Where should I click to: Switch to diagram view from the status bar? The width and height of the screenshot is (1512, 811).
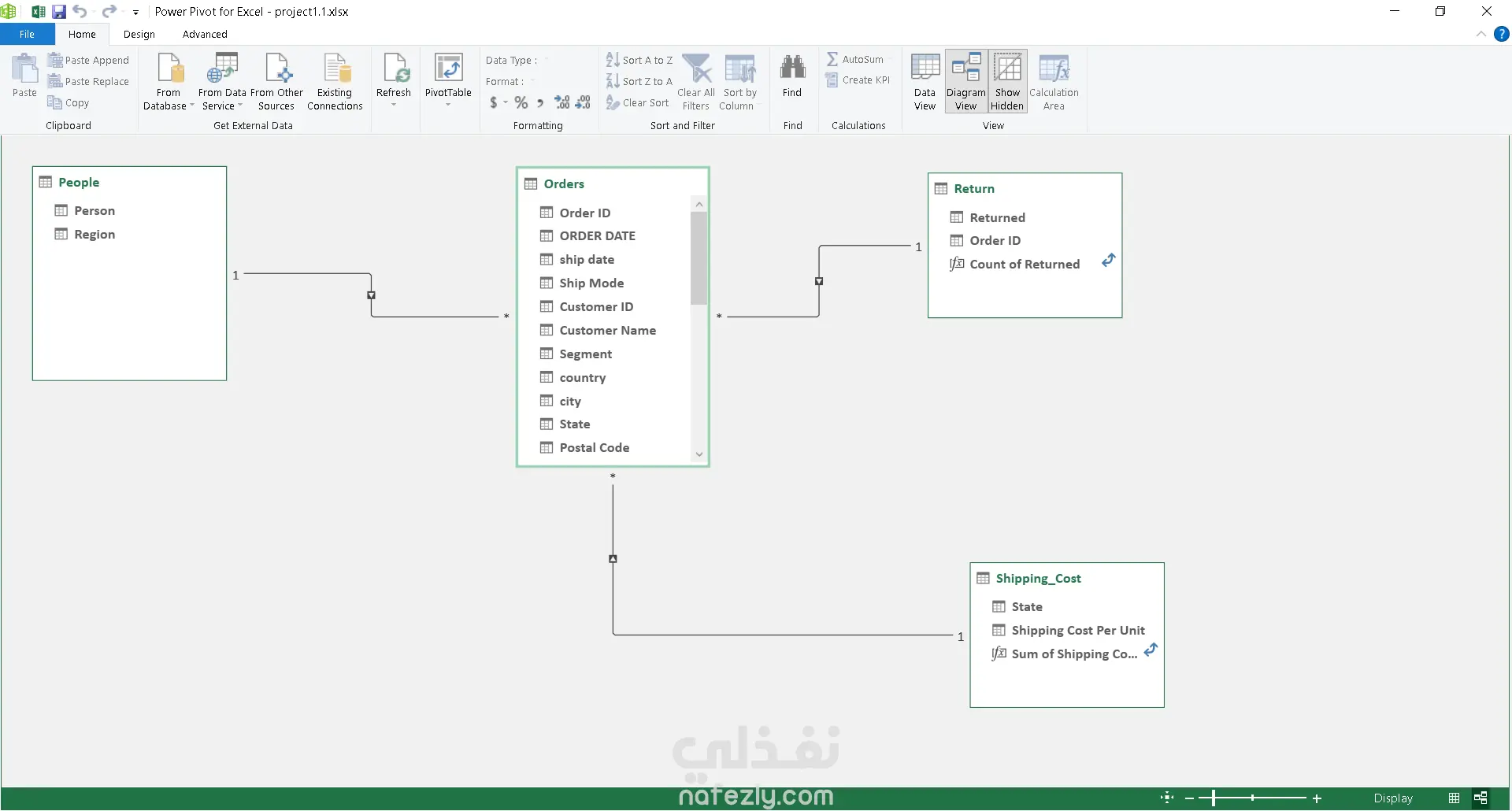click(x=1480, y=798)
